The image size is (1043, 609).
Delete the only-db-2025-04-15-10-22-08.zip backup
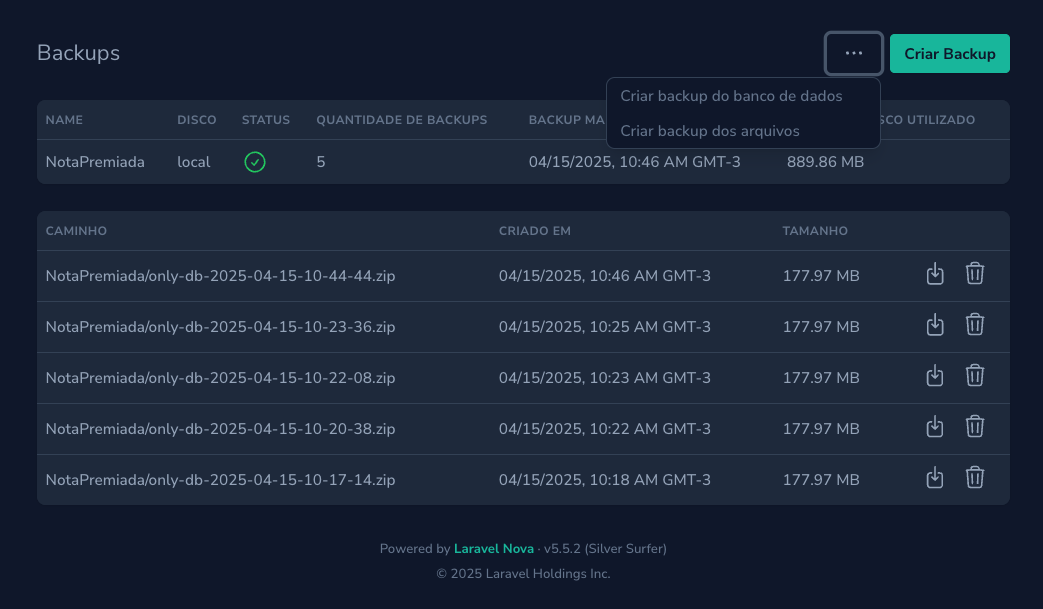(x=975, y=376)
